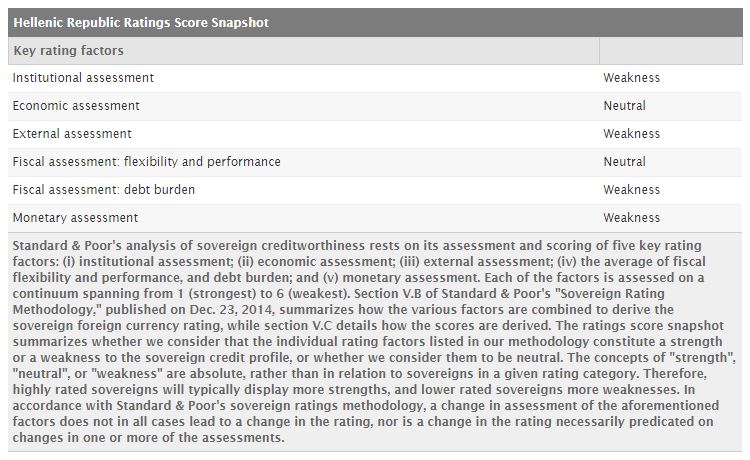Select Weakness value for debt burden row
The height and width of the screenshot is (460, 750).
coord(632,190)
